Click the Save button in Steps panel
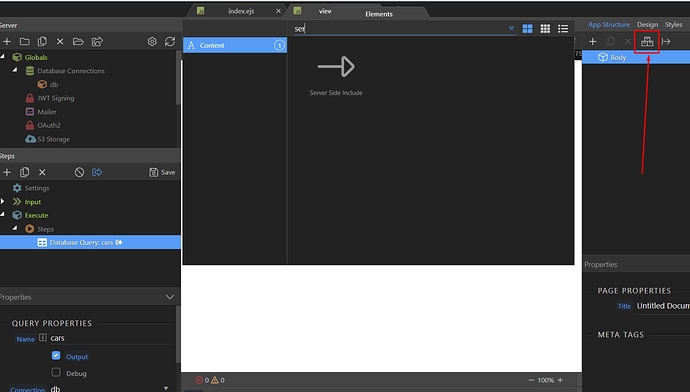Image resolution: width=690 pixels, height=392 pixels. [x=162, y=172]
